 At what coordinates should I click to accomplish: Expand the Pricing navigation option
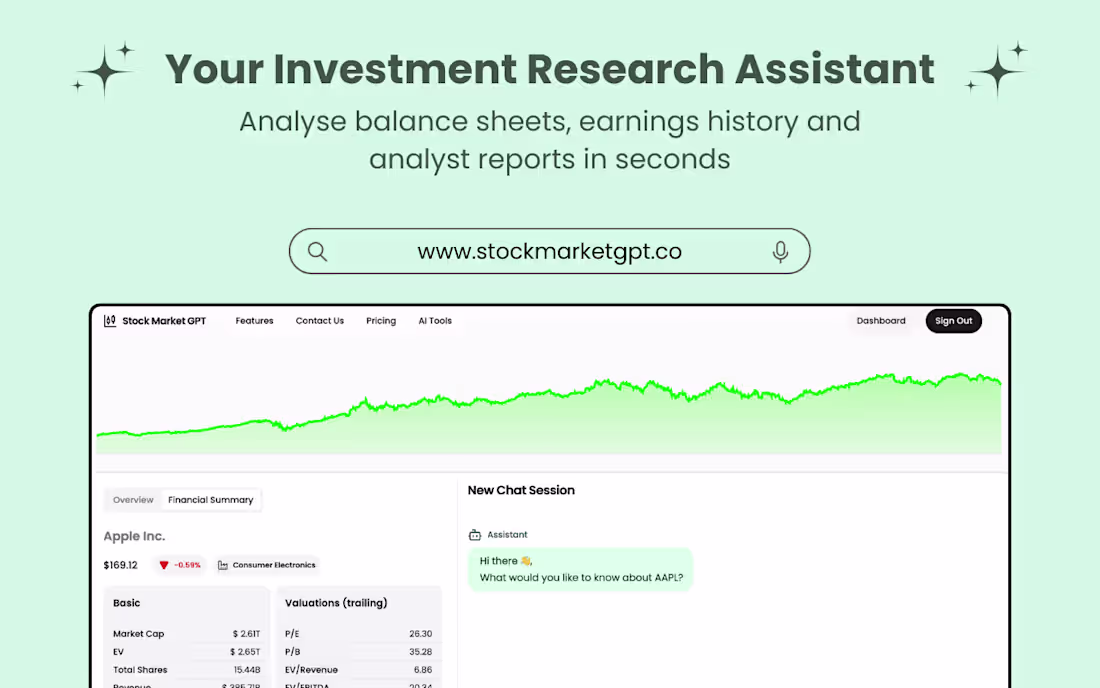pyautogui.click(x=381, y=321)
